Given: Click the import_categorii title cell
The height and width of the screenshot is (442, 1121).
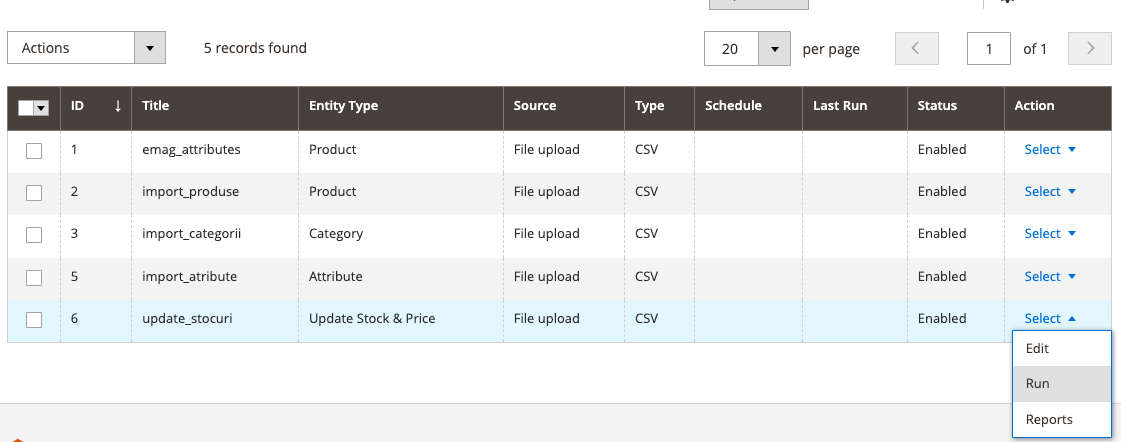Looking at the screenshot, I should point(214,235).
